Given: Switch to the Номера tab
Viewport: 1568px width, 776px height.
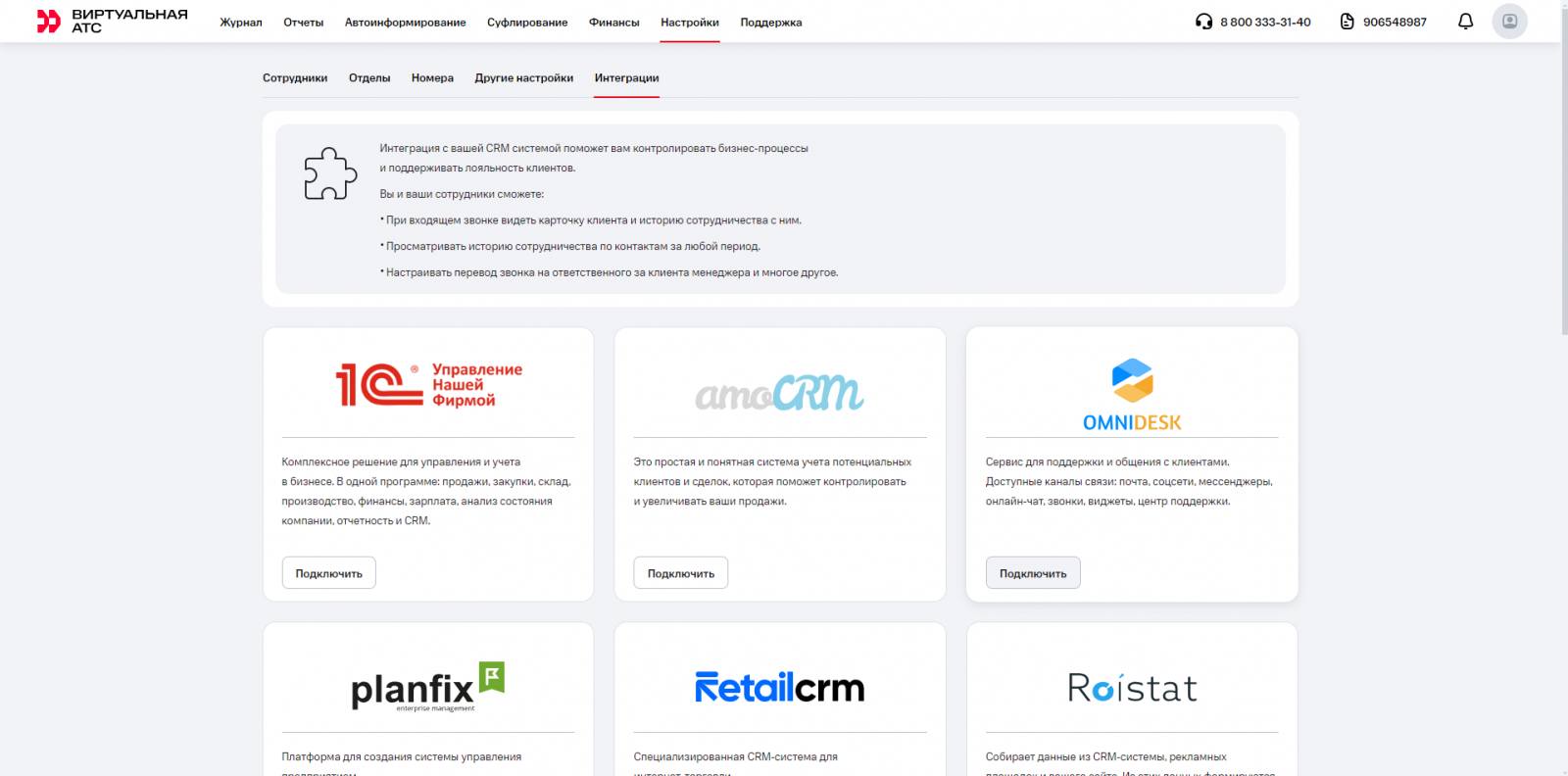Looking at the screenshot, I should (432, 78).
